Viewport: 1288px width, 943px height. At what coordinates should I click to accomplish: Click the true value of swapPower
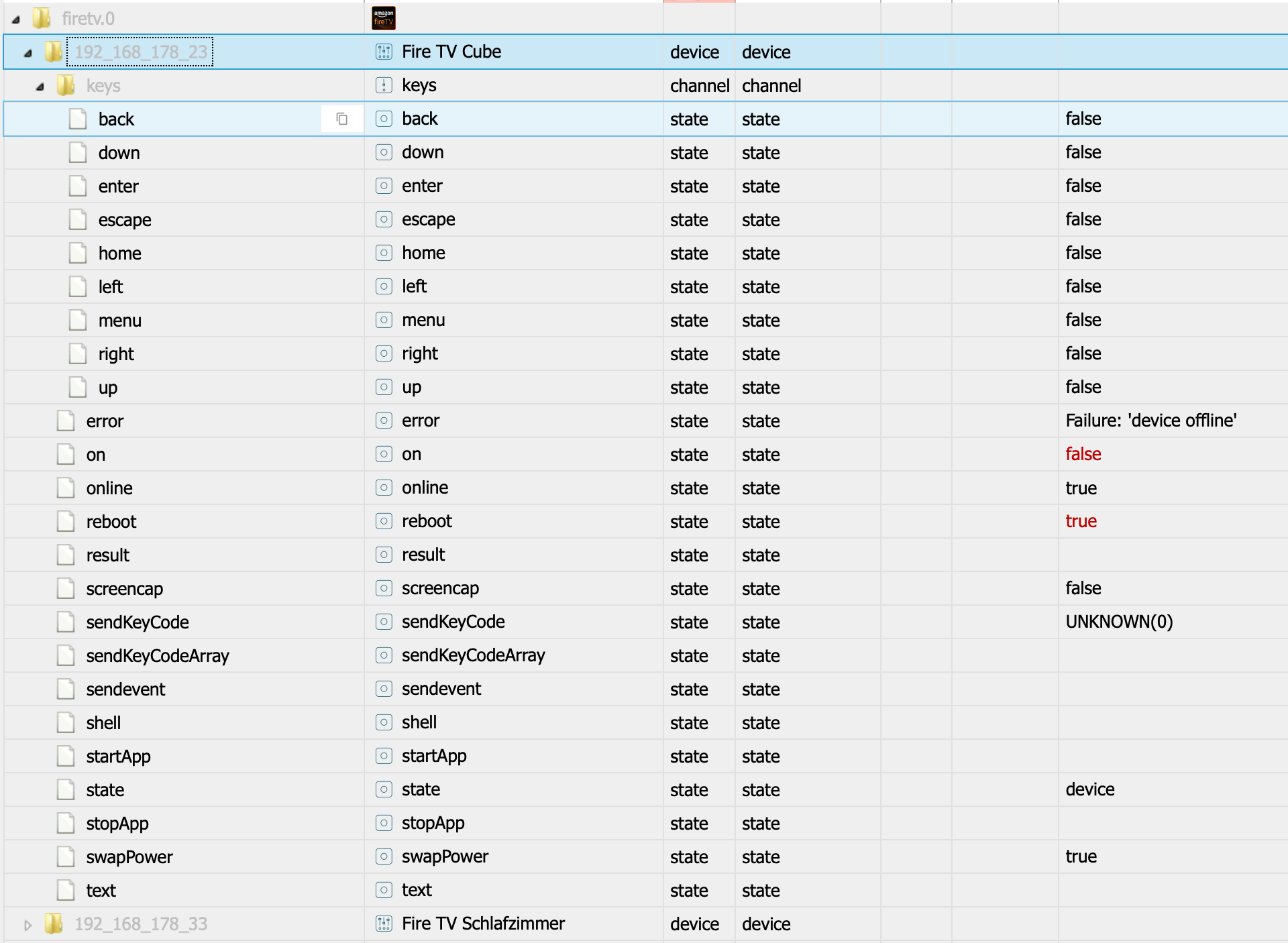point(1081,856)
